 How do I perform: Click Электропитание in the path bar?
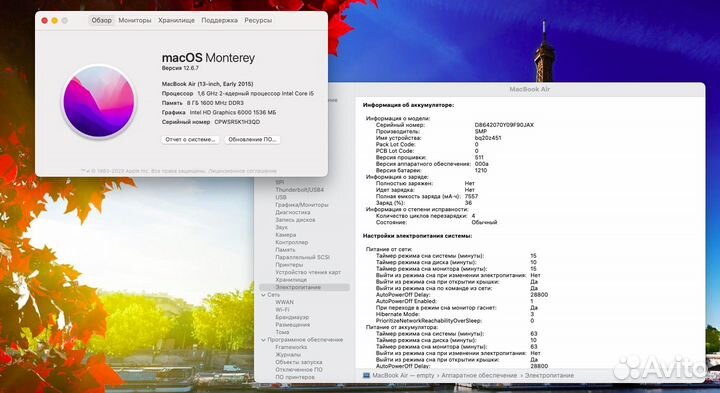pos(549,376)
